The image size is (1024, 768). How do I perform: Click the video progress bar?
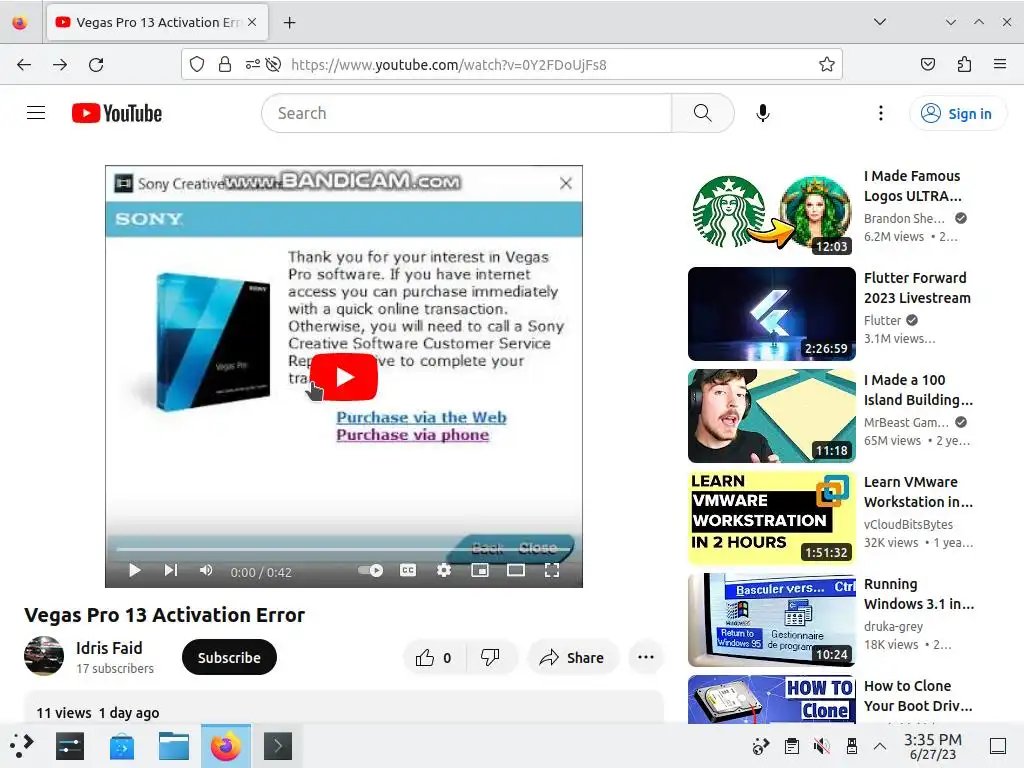(x=344, y=549)
